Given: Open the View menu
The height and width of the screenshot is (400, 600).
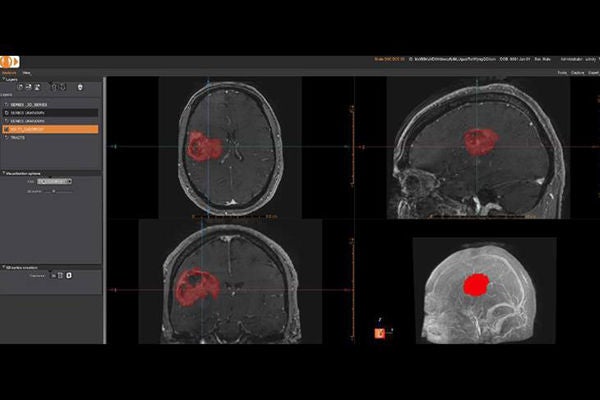Looking at the screenshot, I should (x=26, y=73).
